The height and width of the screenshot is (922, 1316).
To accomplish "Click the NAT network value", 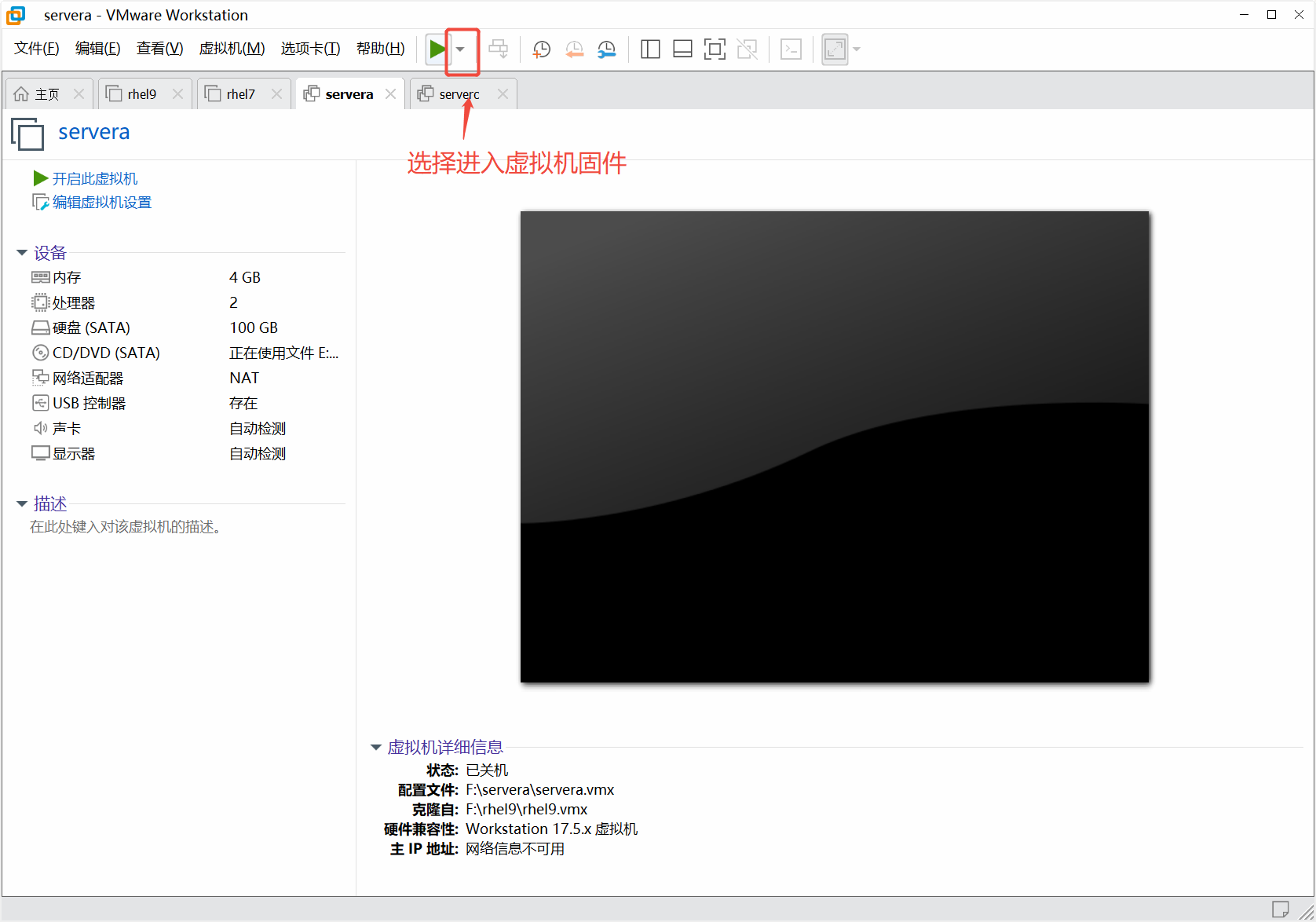I will 244,379.
